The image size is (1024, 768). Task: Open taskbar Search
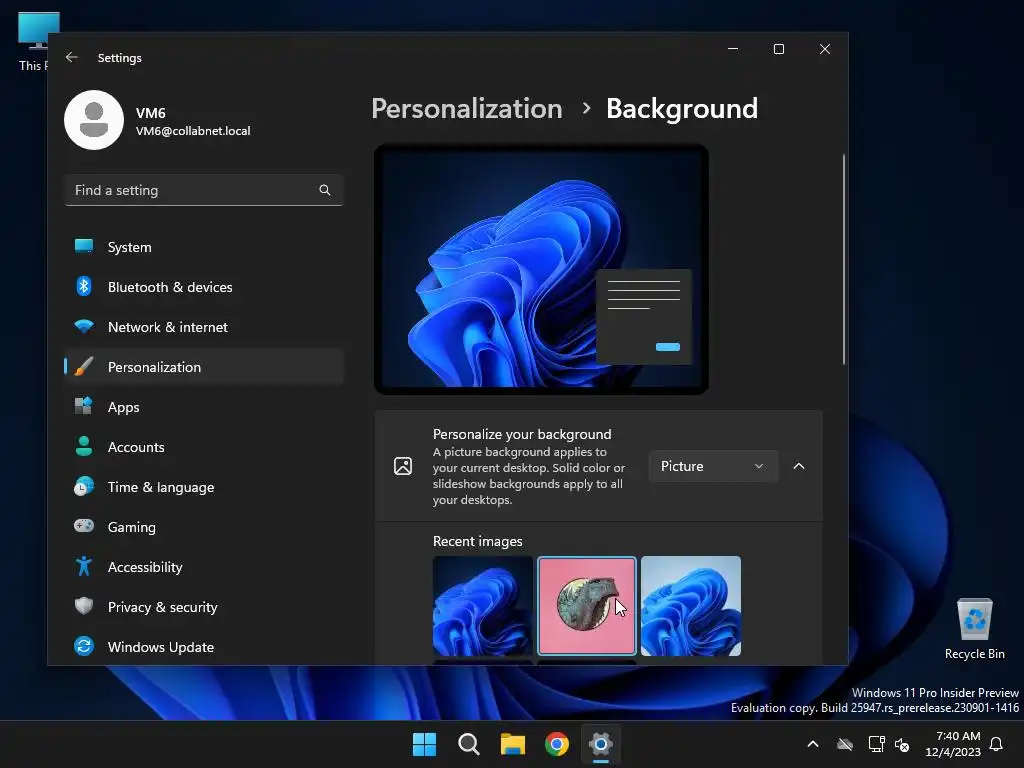tap(468, 744)
